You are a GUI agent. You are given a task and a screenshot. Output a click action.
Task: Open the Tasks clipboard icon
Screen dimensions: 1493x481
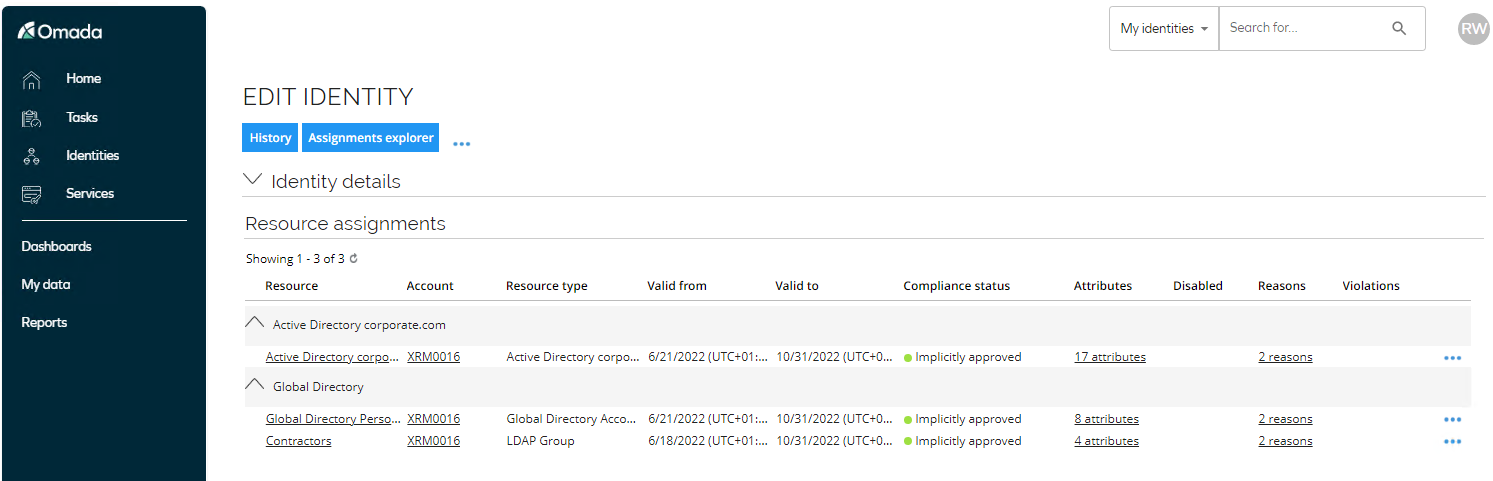(x=31, y=118)
